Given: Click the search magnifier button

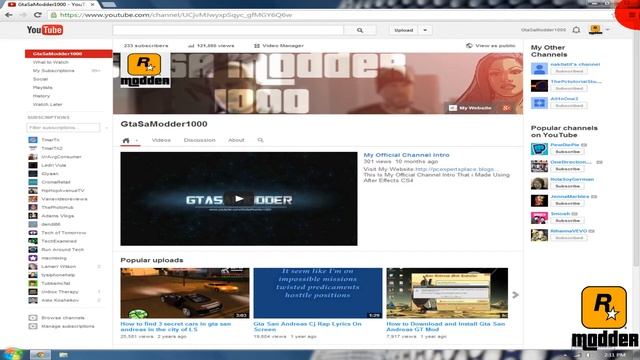Looking at the screenshot, I should pyautogui.click(x=360, y=30).
